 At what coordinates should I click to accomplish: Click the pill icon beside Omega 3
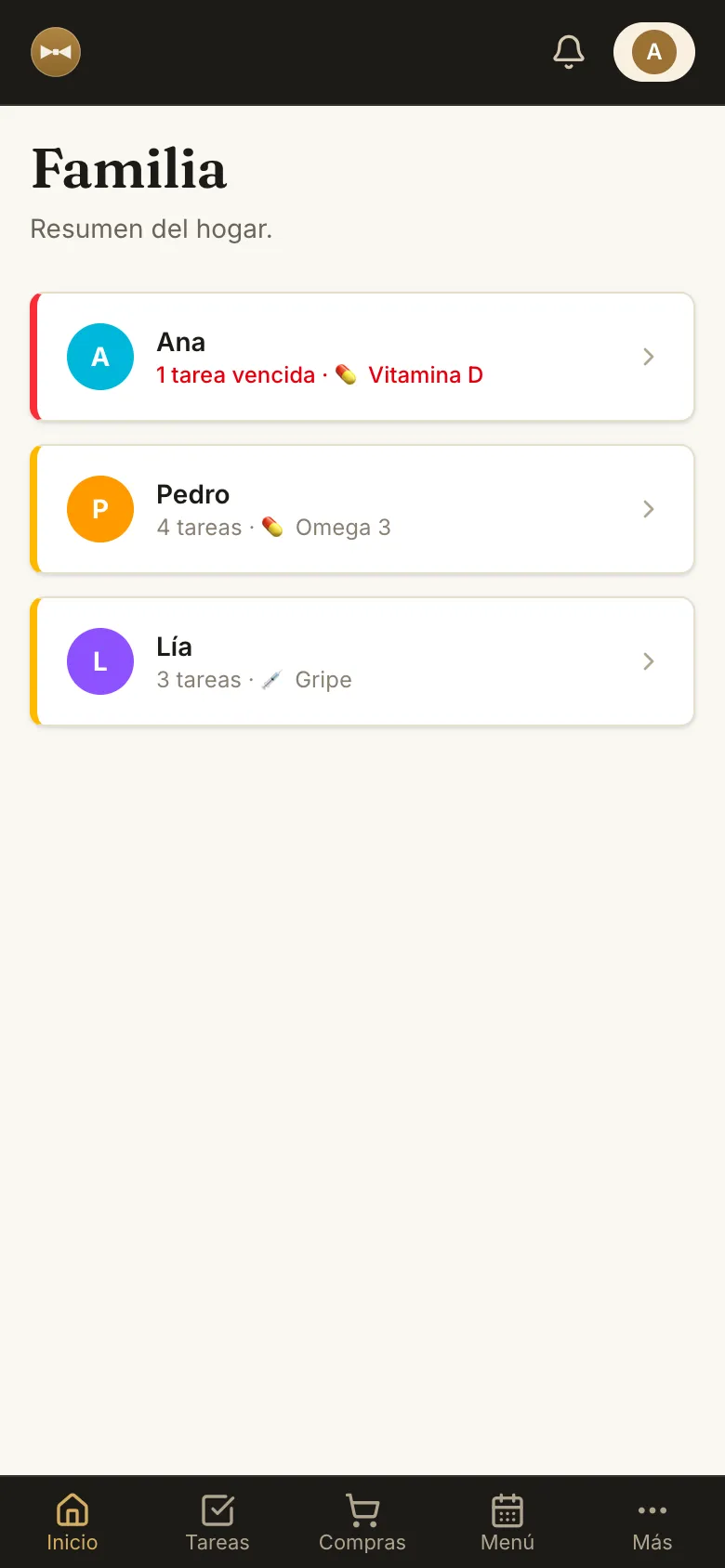click(272, 527)
